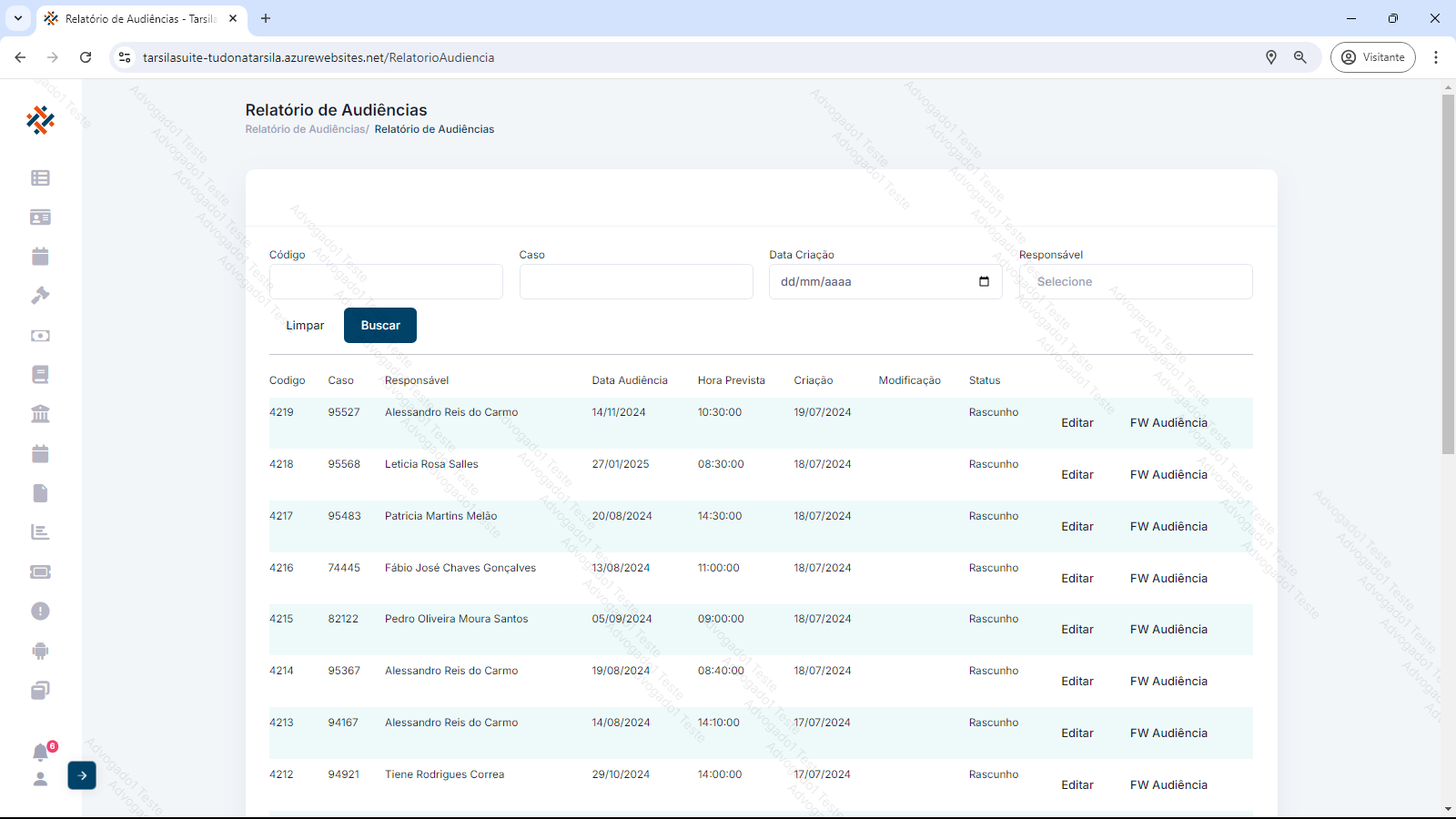Click Editar for code 4219

pos(1077,423)
